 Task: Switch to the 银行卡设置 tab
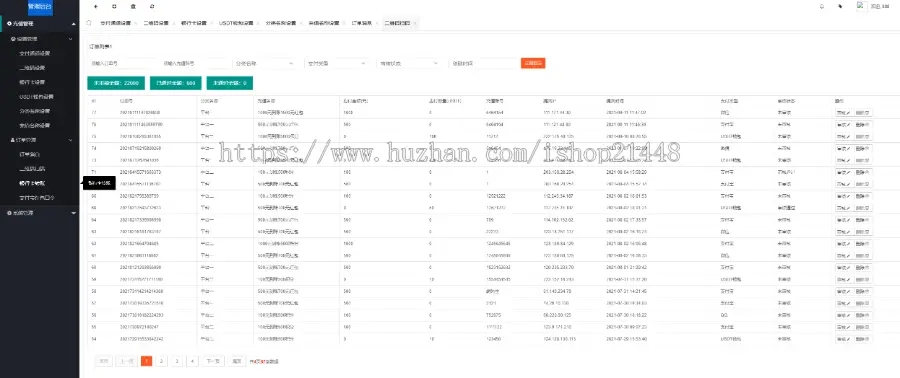click(193, 24)
